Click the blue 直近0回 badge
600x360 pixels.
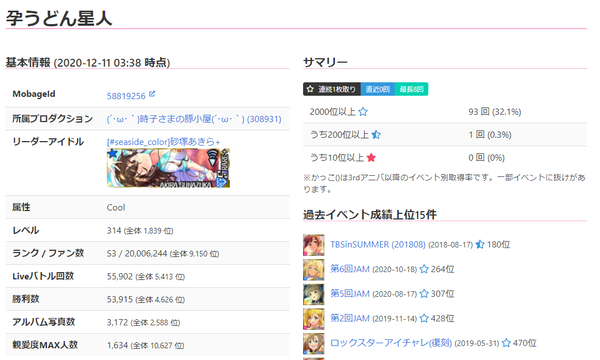[x=378, y=89]
